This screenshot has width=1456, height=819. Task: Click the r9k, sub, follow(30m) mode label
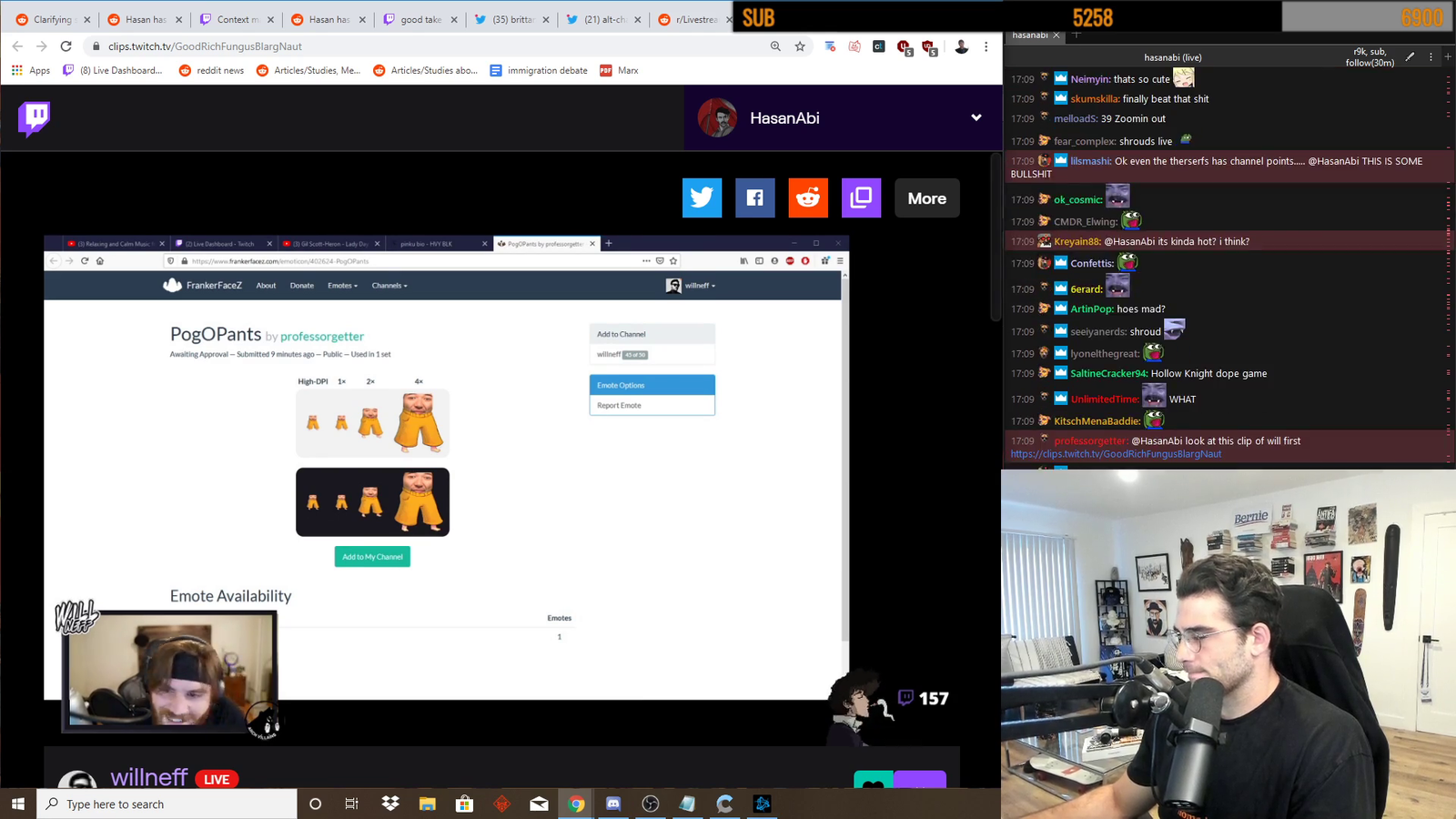(x=1370, y=57)
